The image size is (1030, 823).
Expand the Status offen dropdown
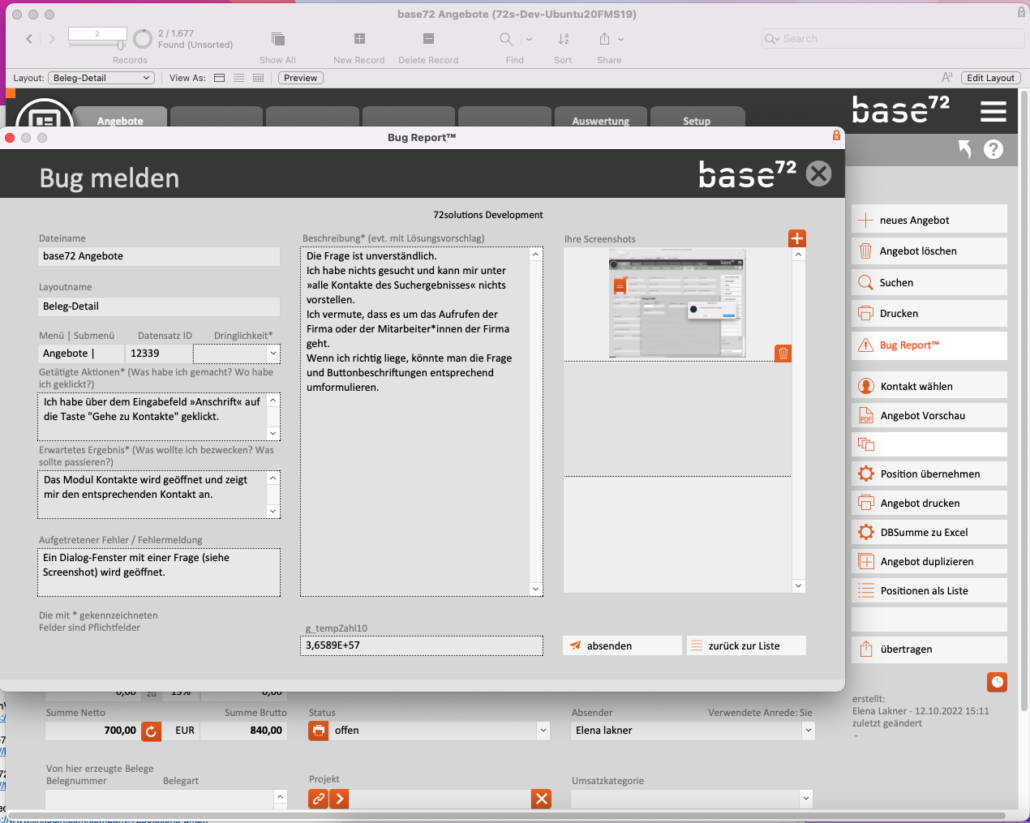(543, 731)
